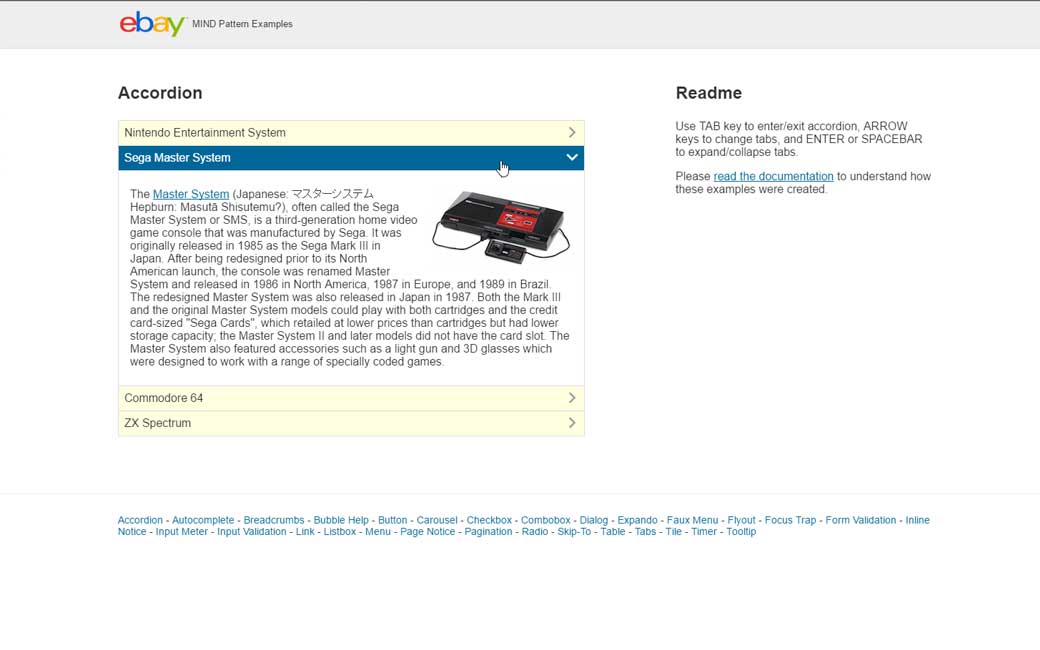
Task: Open the read the documentation link
Action: (x=773, y=177)
